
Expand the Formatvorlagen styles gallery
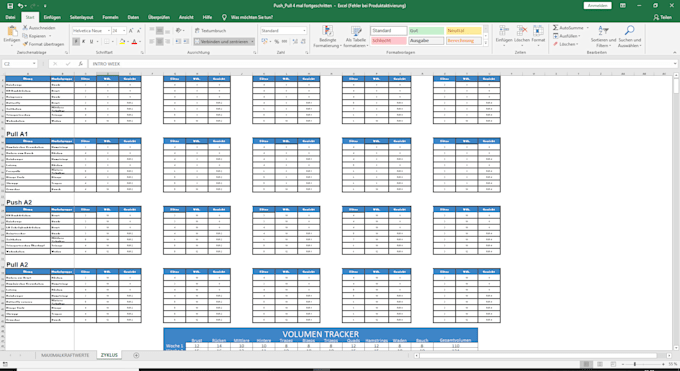(x=486, y=43)
